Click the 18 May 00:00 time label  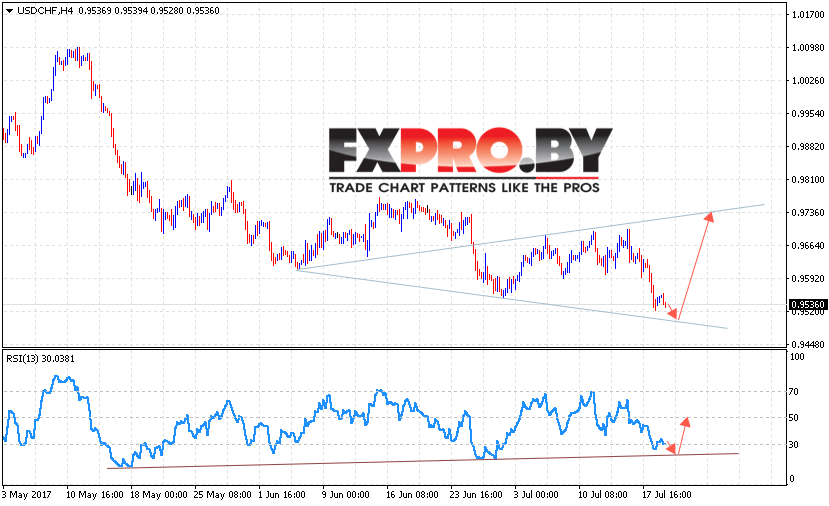[159, 495]
